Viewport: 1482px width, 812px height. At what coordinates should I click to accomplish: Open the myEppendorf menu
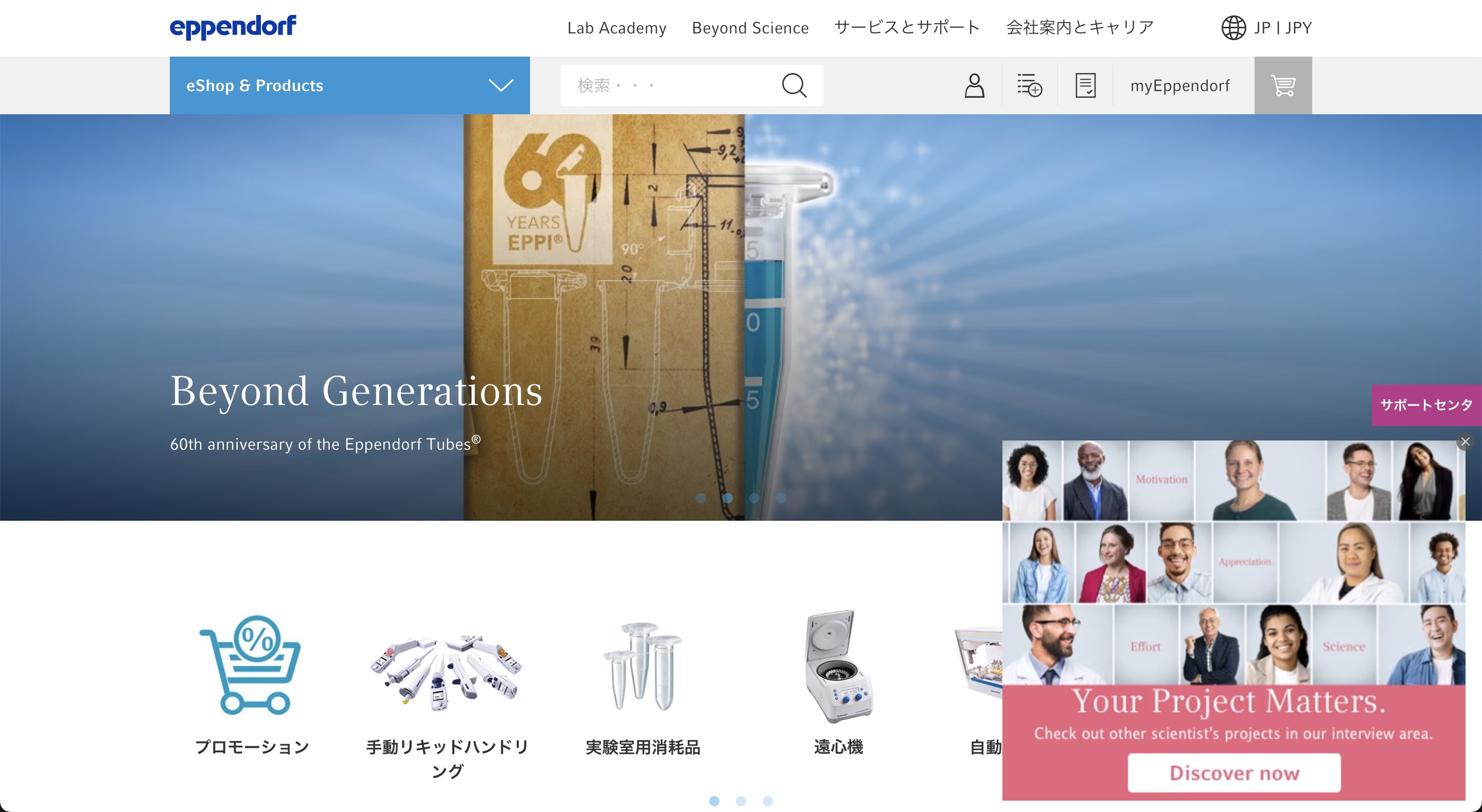[x=1179, y=86]
